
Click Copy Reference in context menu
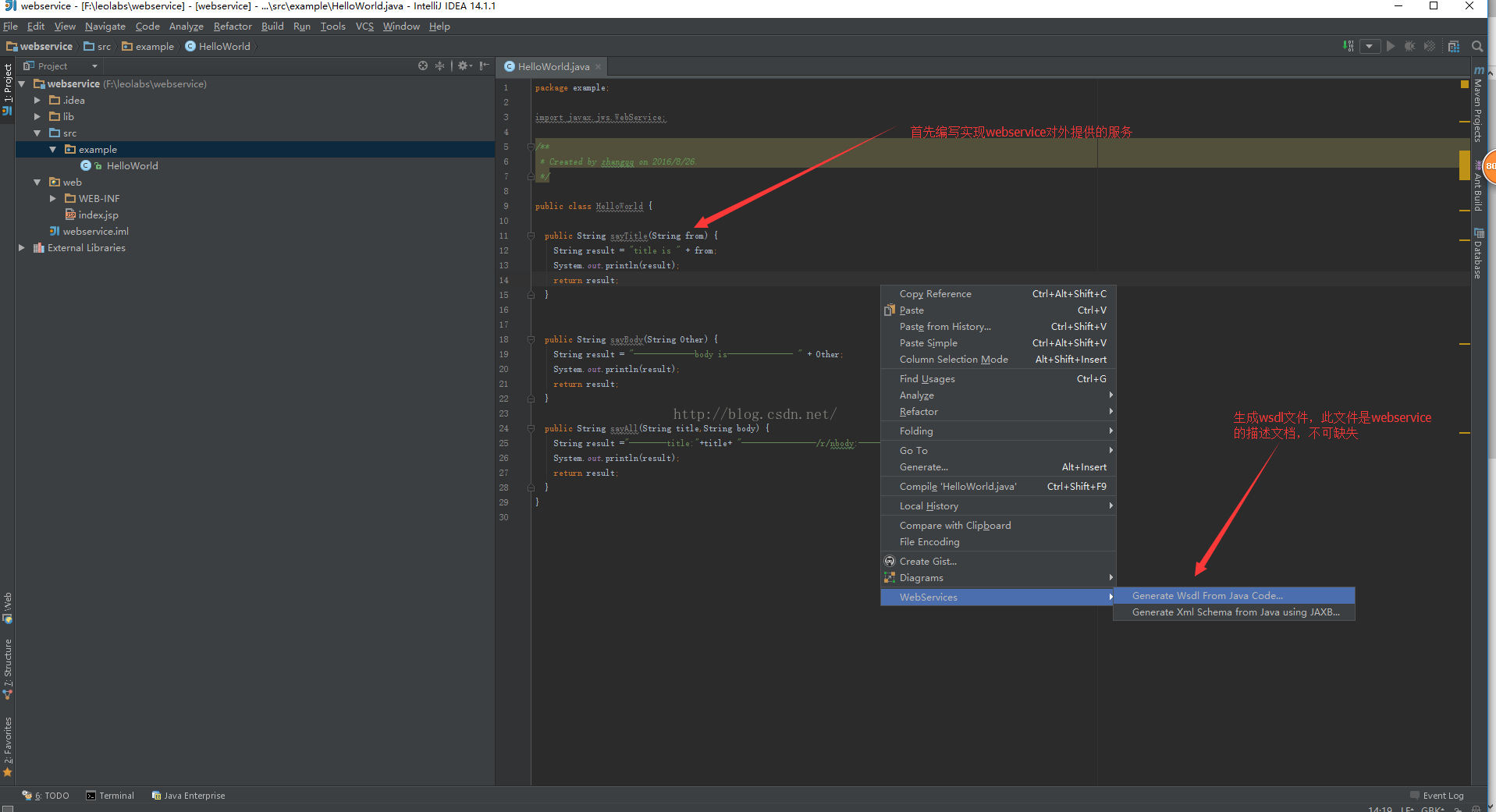998,293
